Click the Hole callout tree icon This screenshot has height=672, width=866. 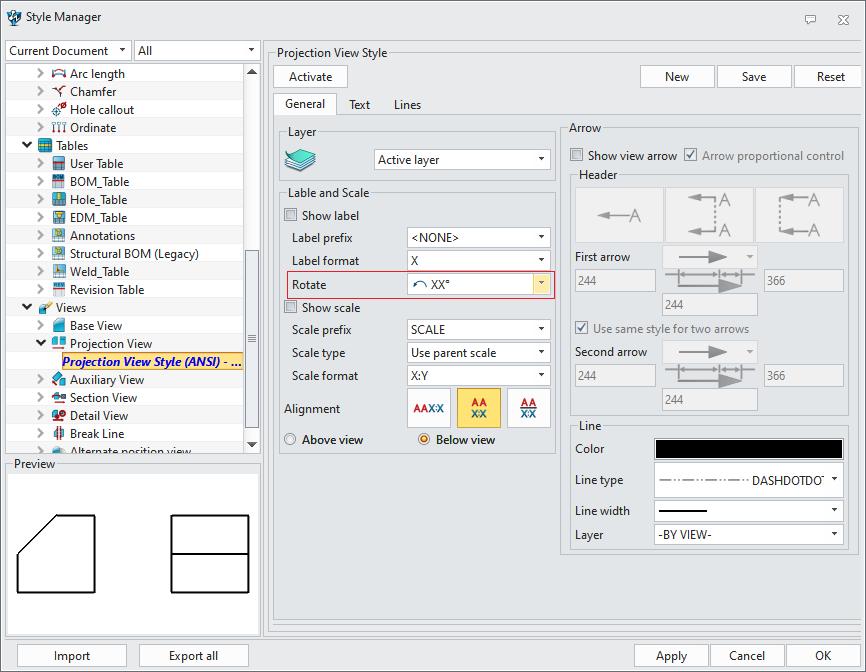[58, 110]
